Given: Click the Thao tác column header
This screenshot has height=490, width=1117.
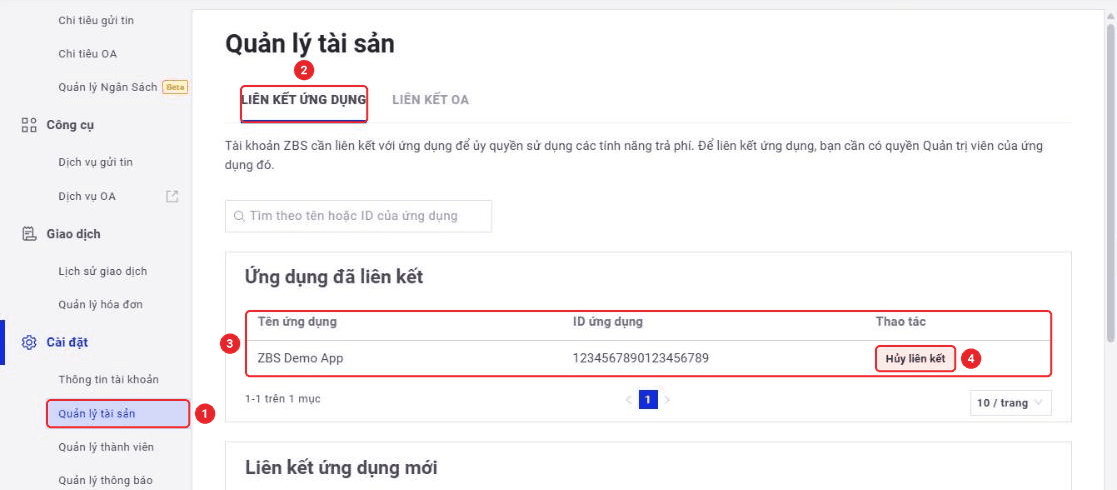Looking at the screenshot, I should [x=900, y=322].
